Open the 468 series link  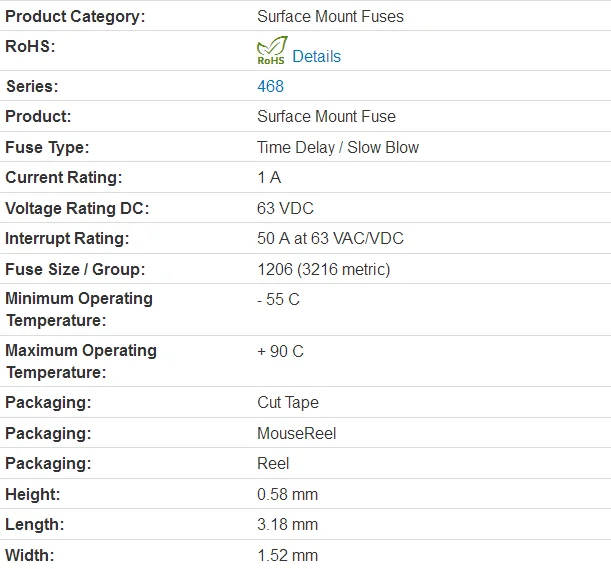point(270,87)
